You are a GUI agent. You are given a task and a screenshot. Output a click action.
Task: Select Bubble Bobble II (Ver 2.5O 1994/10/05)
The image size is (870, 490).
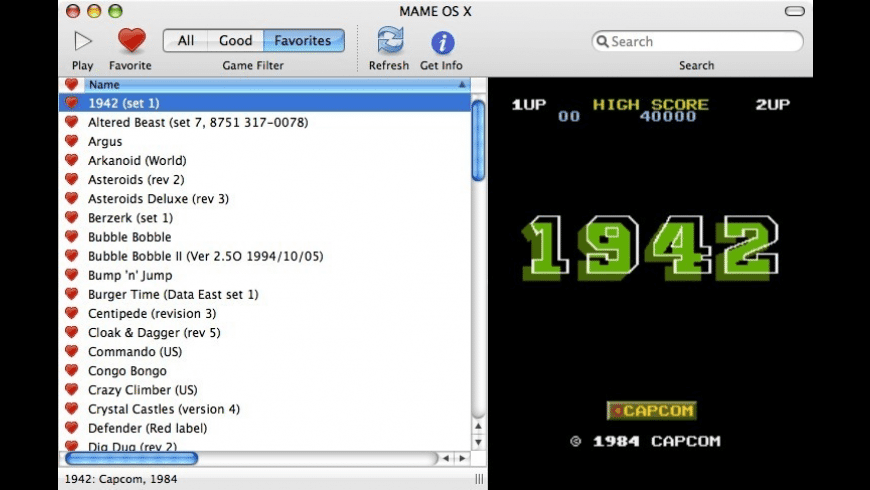tap(265, 256)
